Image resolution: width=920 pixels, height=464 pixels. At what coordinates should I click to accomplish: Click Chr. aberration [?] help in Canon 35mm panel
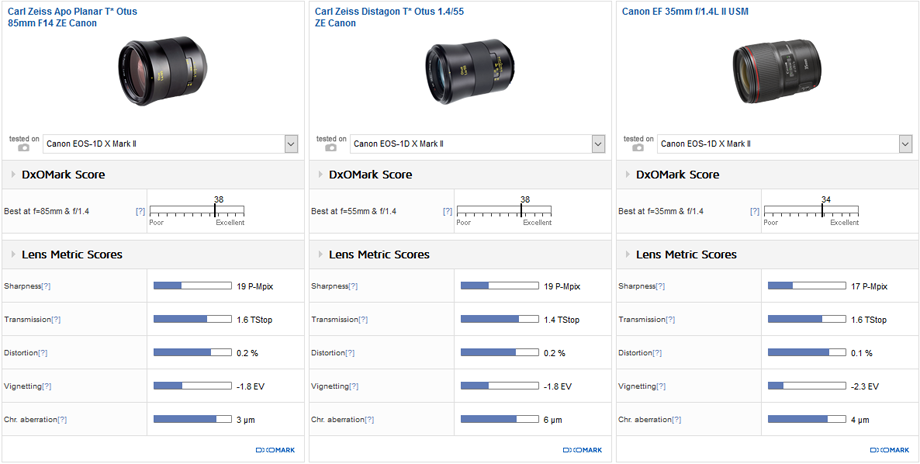click(677, 420)
